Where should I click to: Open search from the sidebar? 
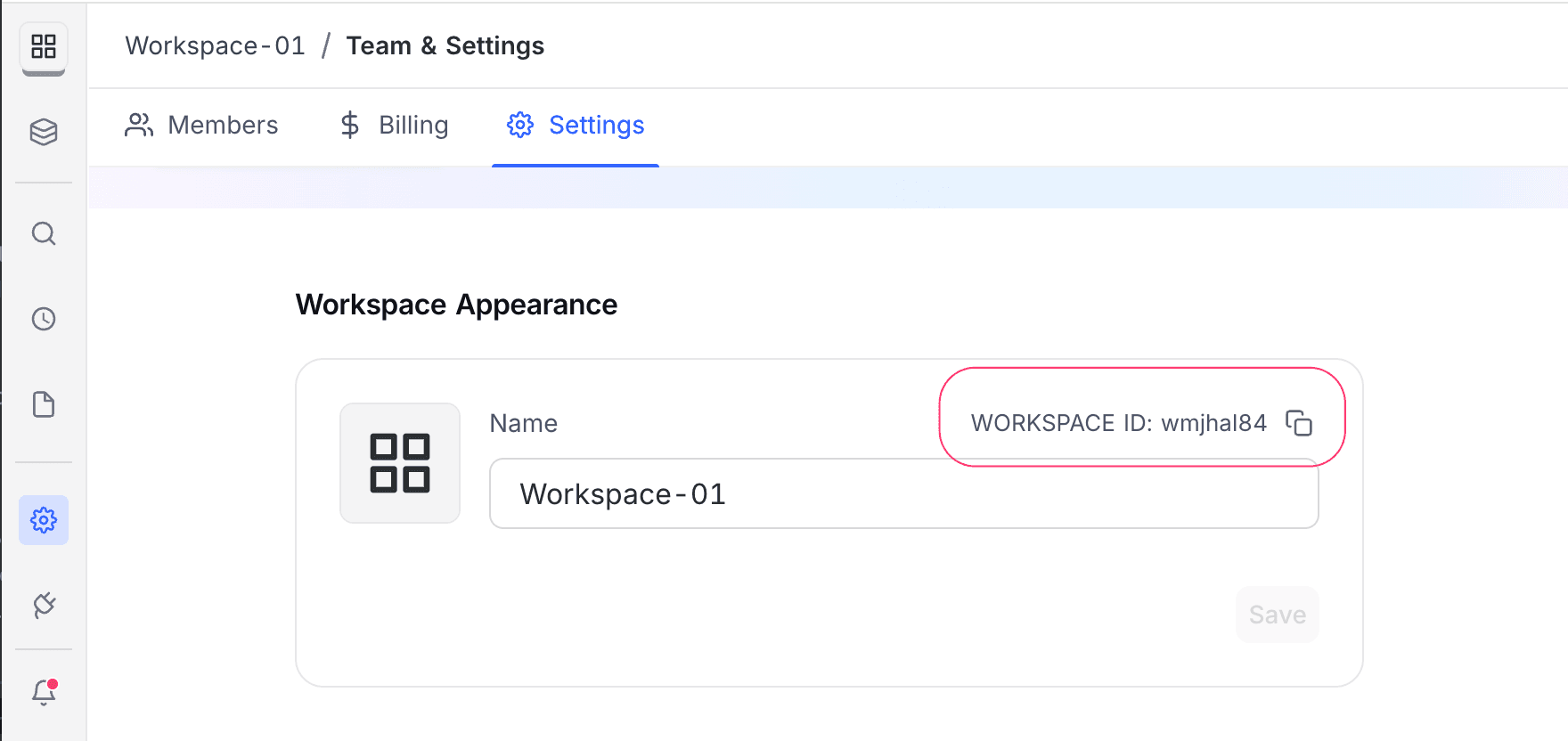(43, 233)
